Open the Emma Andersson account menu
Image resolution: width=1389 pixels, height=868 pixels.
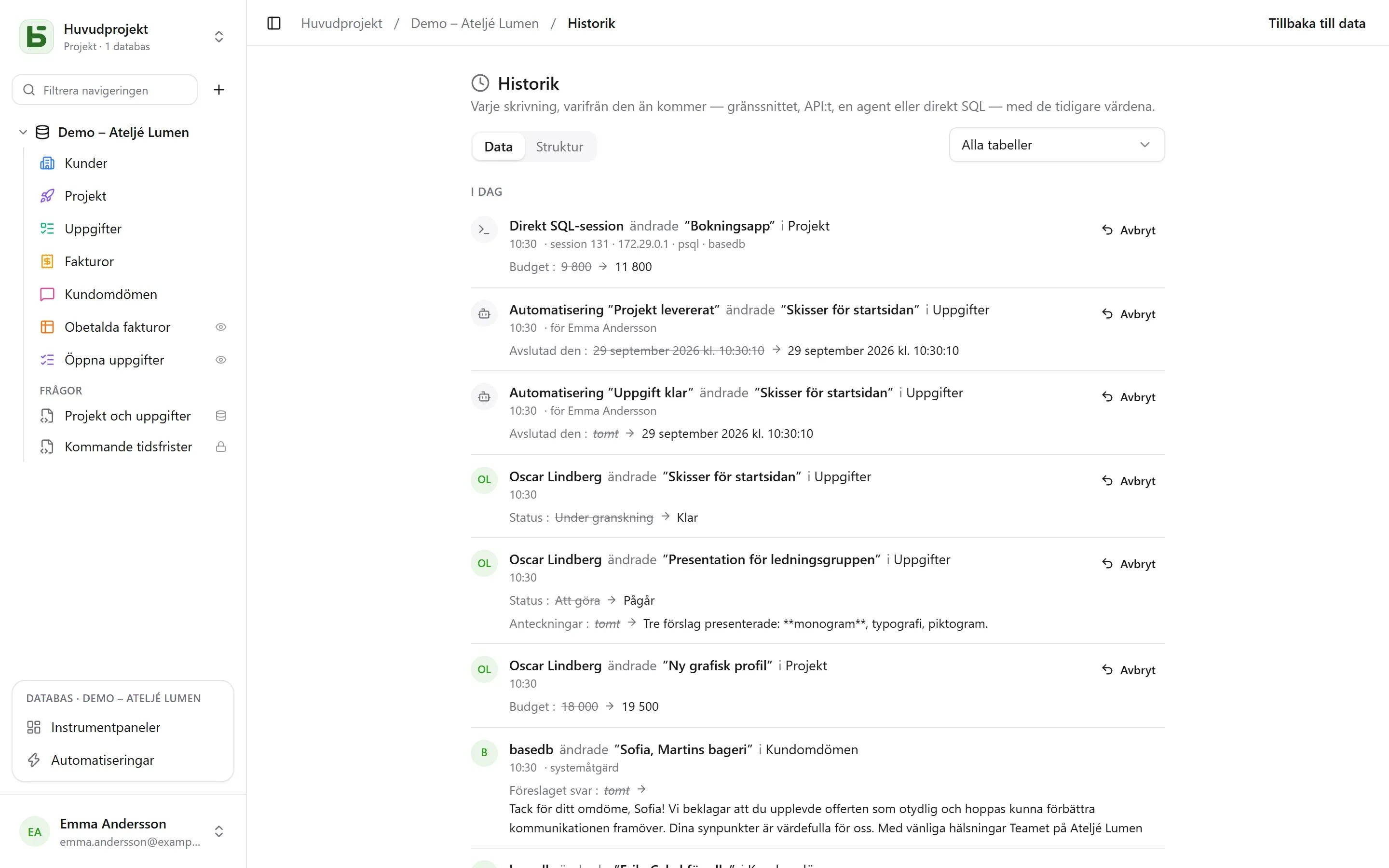pos(123,831)
